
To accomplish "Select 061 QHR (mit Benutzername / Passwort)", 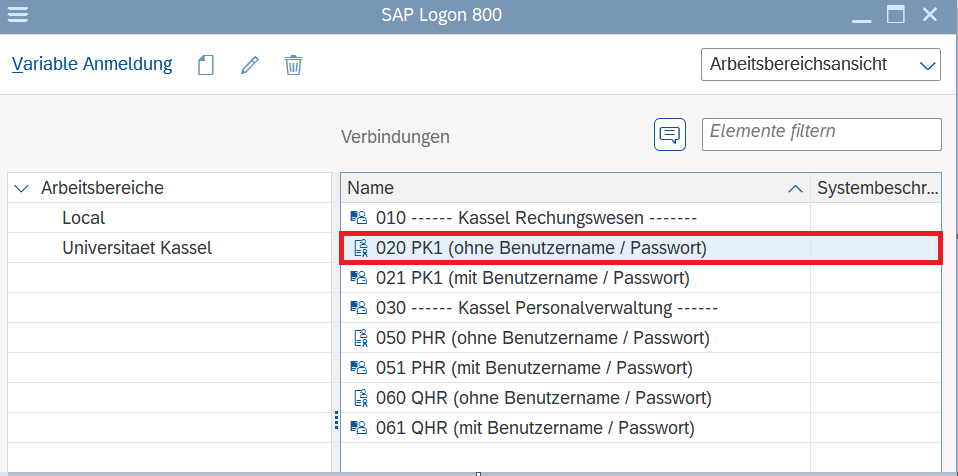I will [641, 428].
